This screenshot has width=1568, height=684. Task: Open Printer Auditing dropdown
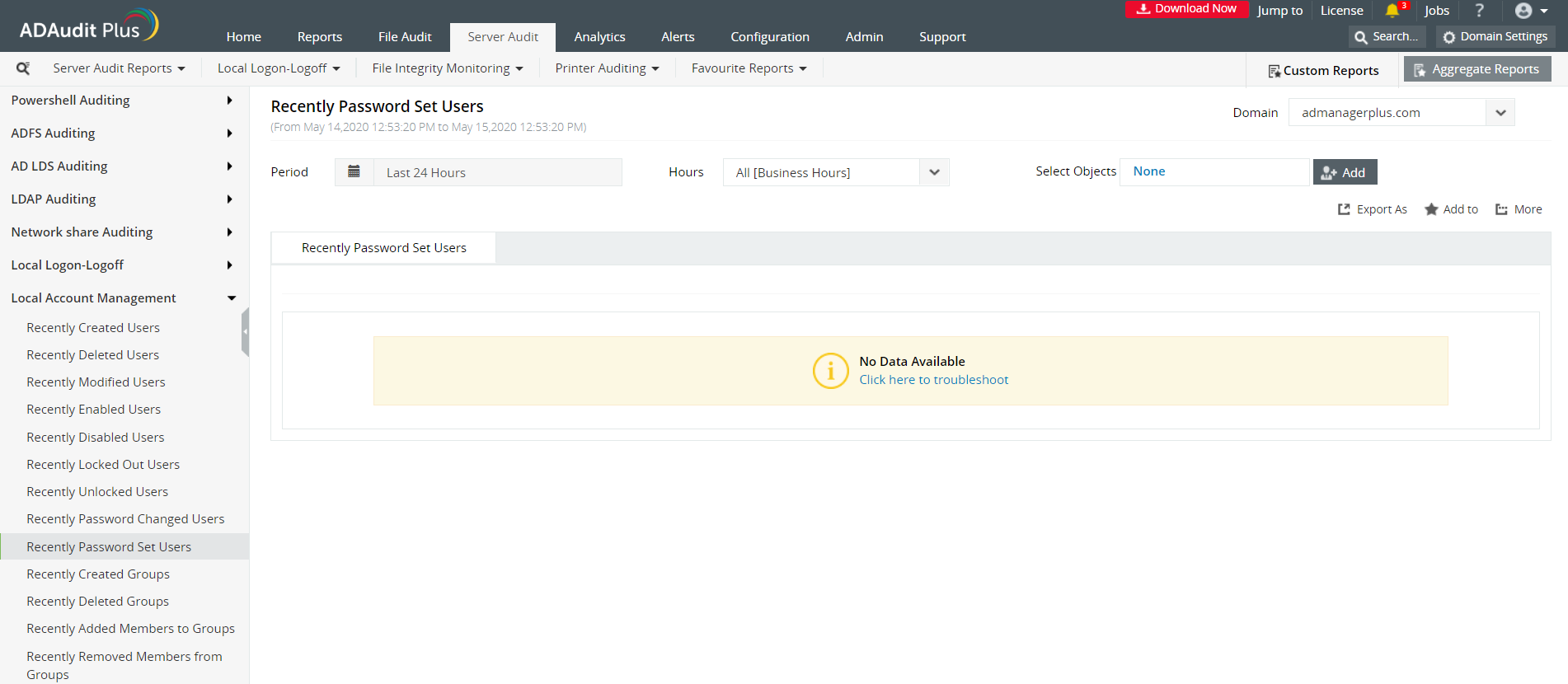[608, 68]
